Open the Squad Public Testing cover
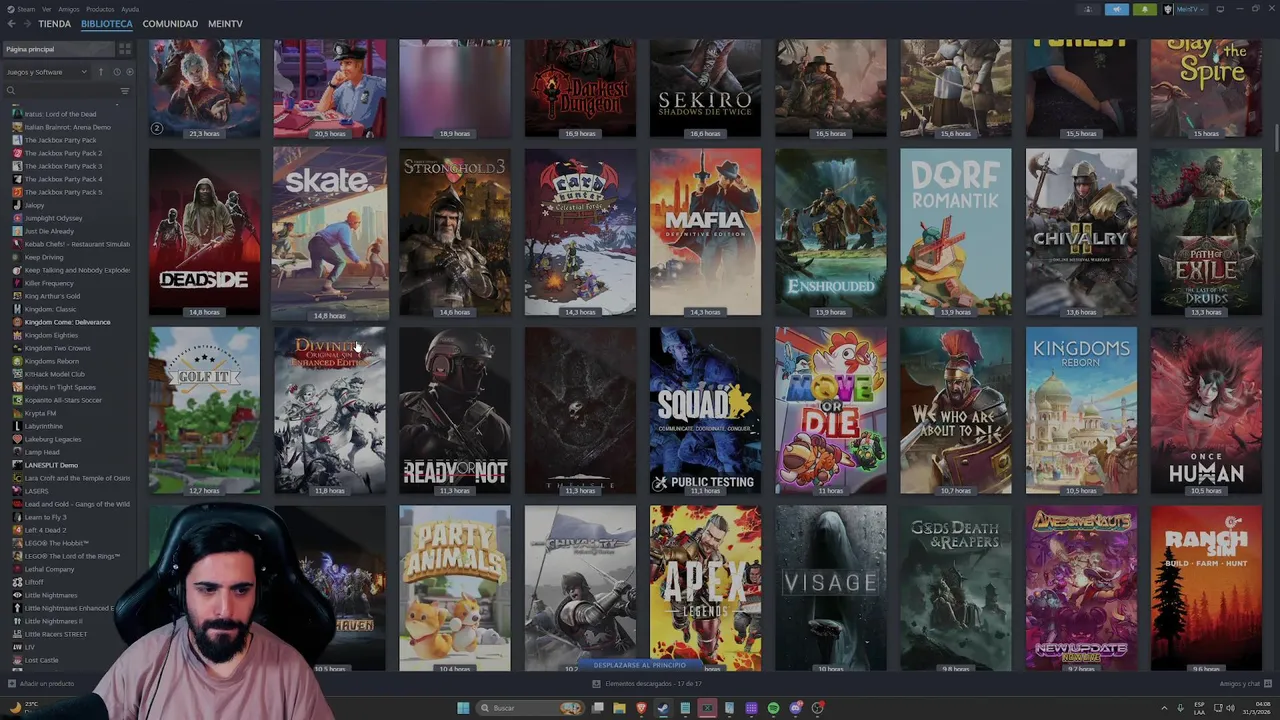The height and width of the screenshot is (720, 1280). pyautogui.click(x=705, y=411)
